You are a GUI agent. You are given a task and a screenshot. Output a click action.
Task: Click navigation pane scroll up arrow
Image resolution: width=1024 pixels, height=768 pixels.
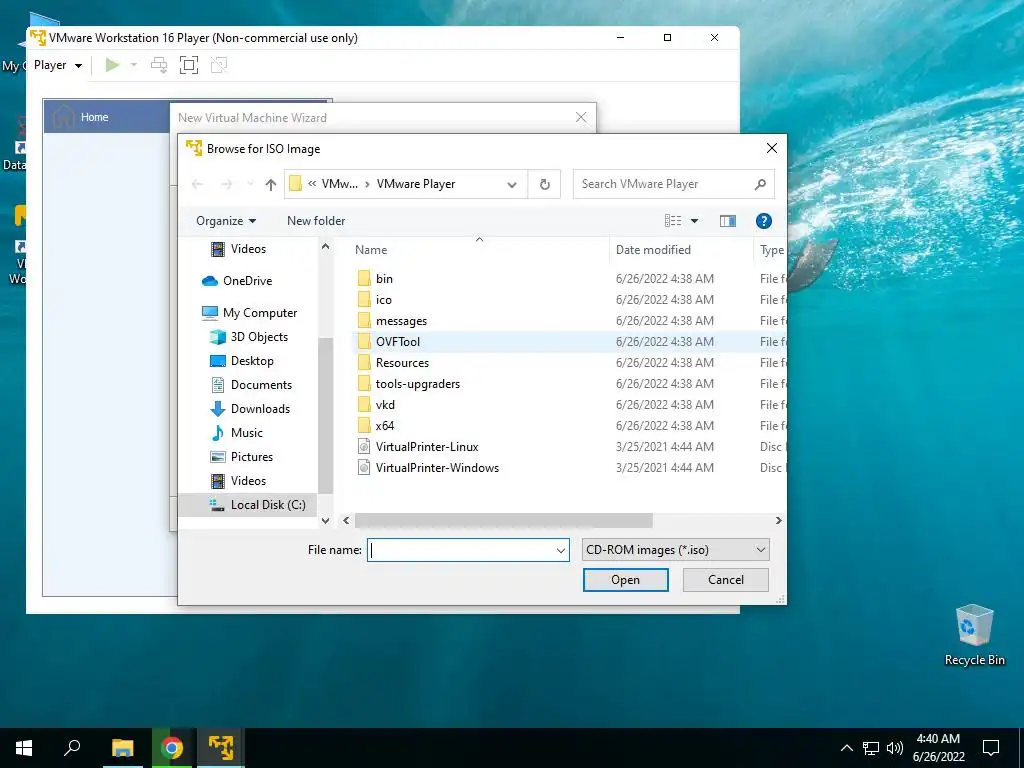(x=325, y=247)
